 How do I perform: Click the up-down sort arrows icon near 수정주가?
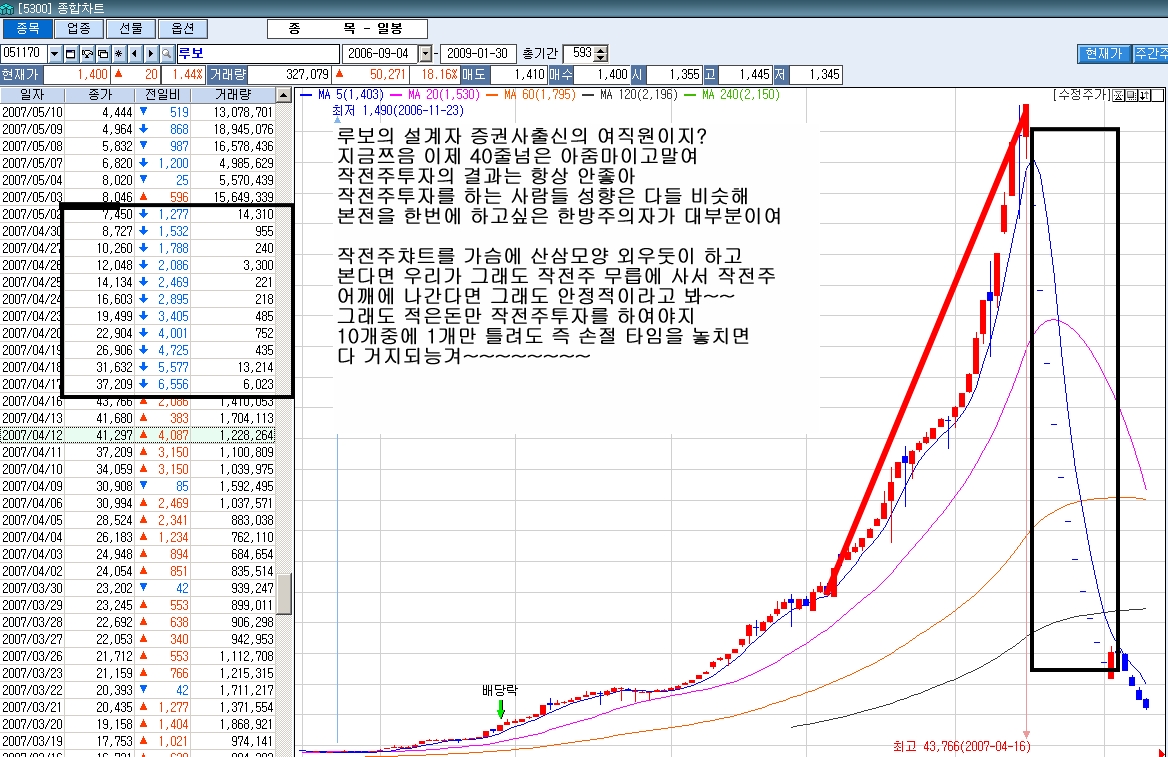[x=1143, y=95]
